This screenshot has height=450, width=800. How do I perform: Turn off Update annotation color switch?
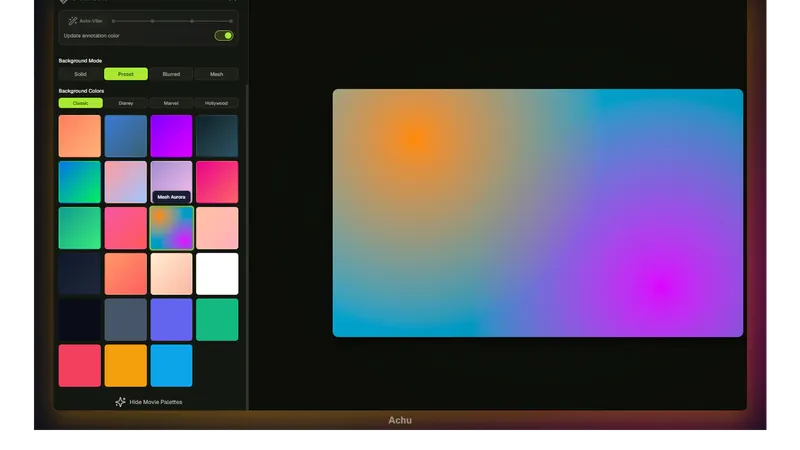223,36
